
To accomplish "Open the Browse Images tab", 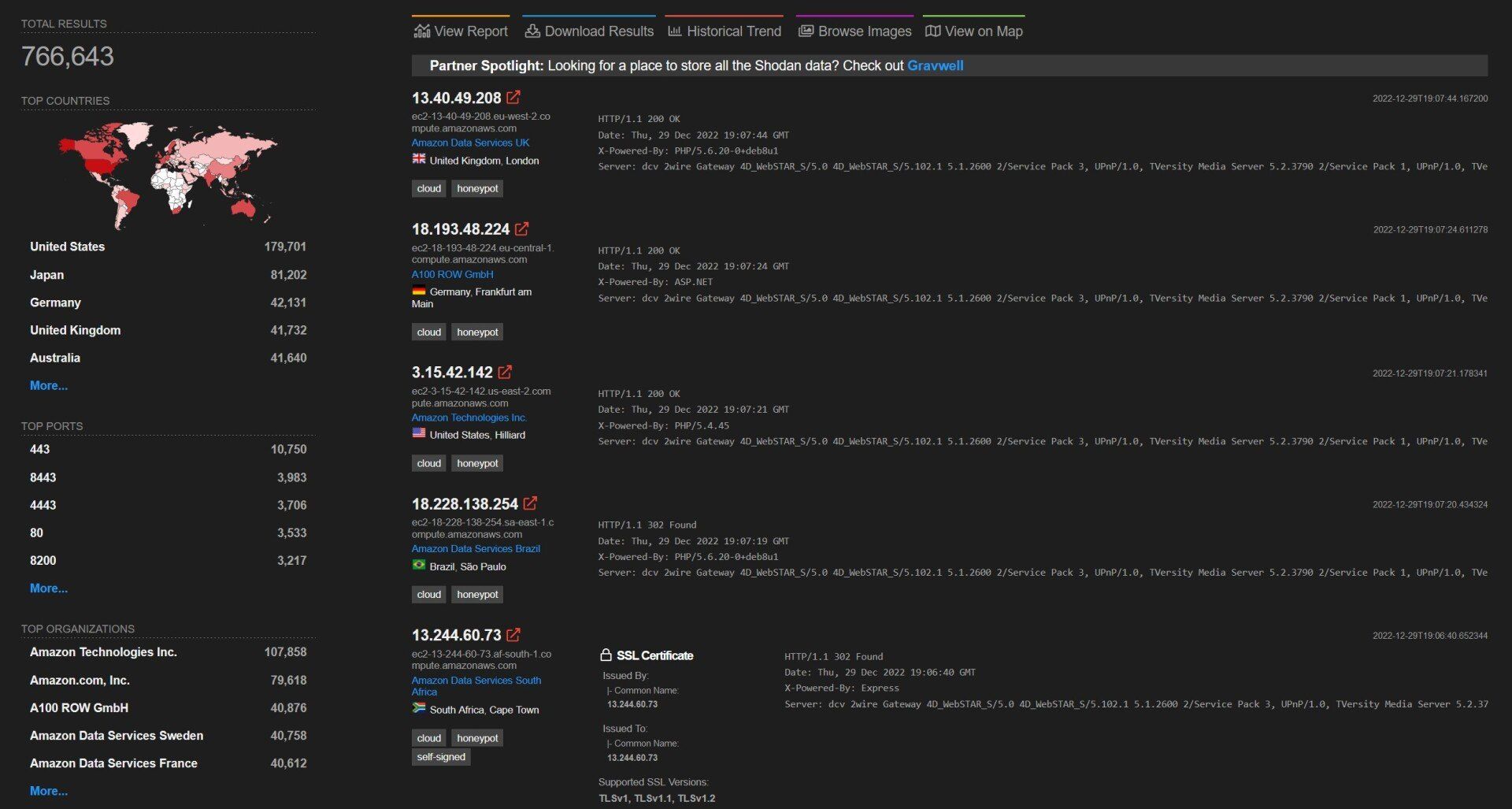I will pos(855,32).
